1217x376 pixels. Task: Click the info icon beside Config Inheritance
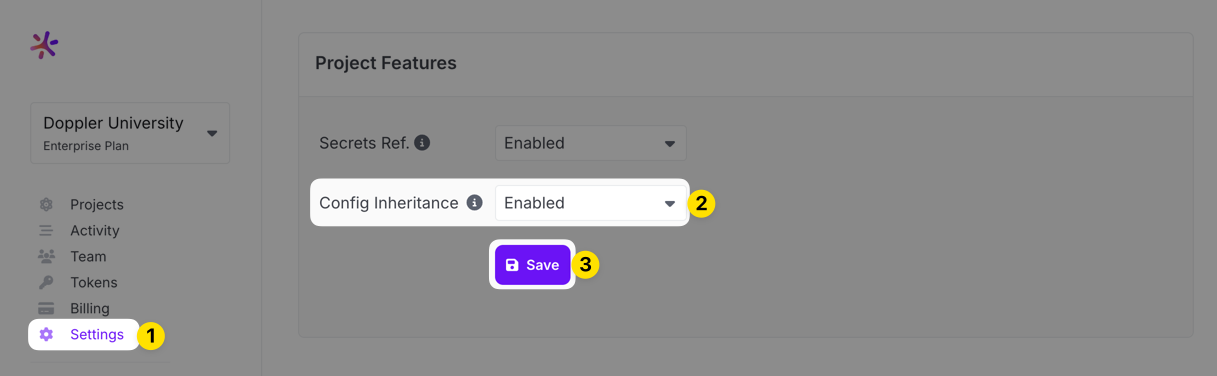tap(475, 203)
